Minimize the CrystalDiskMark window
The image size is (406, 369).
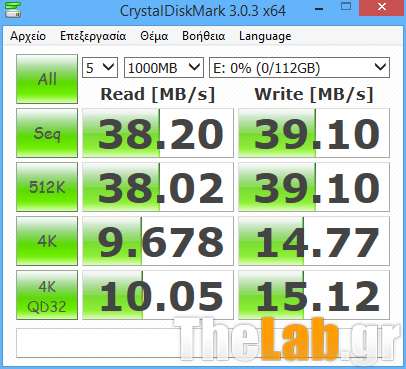(319, 9)
